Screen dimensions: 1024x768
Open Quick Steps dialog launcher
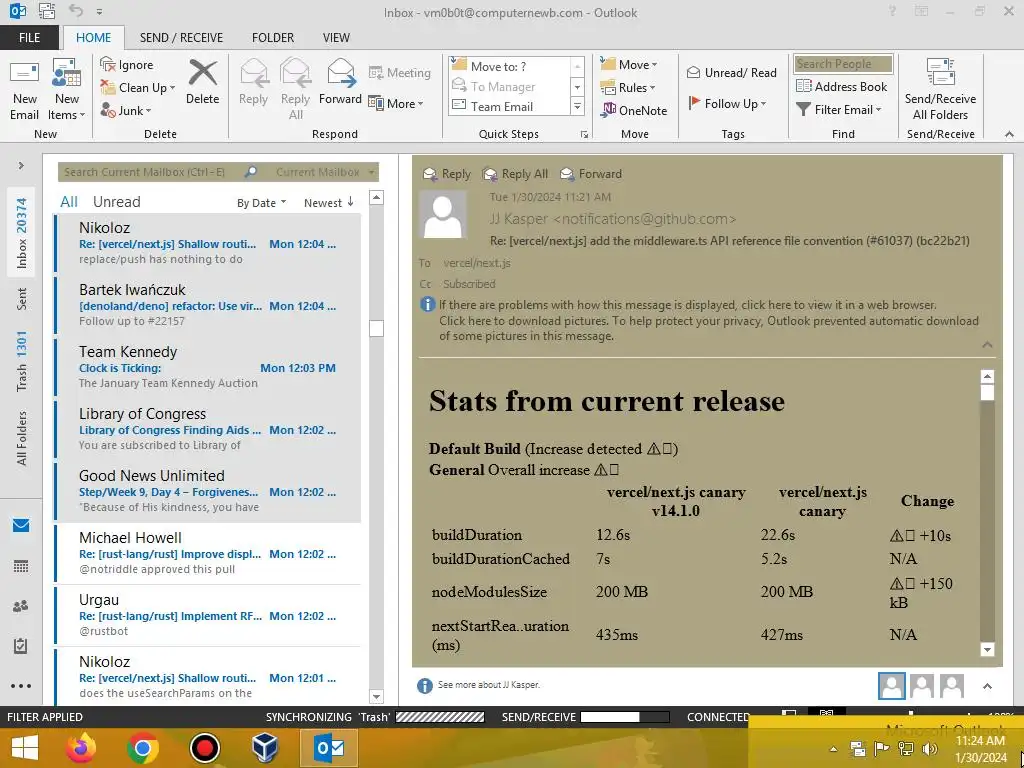[x=584, y=135]
